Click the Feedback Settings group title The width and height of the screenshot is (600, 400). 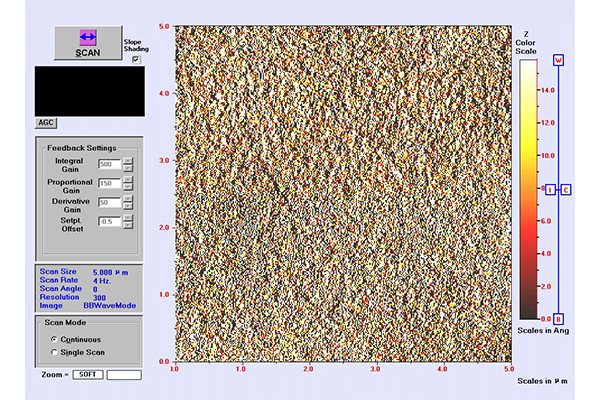[82, 148]
